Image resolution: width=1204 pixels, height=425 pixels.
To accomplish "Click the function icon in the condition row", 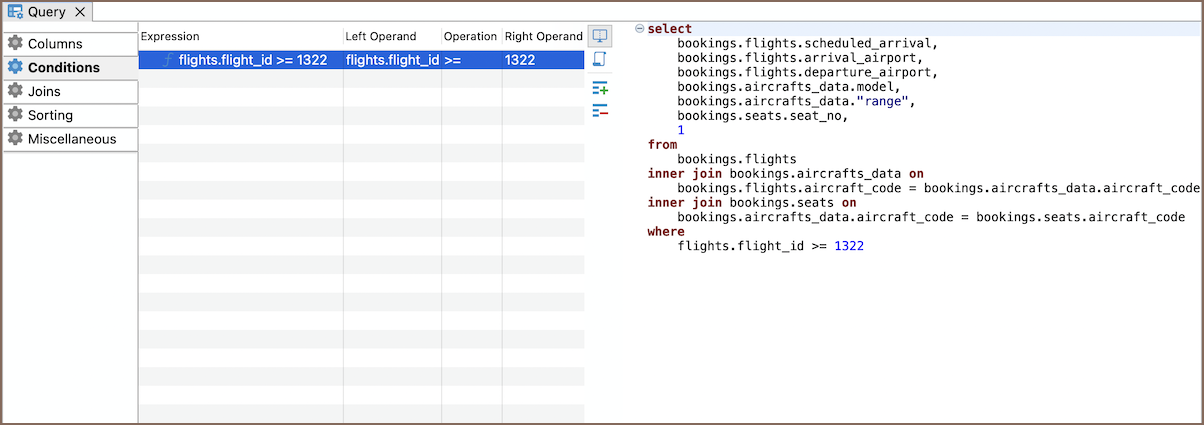I will coord(167,60).
